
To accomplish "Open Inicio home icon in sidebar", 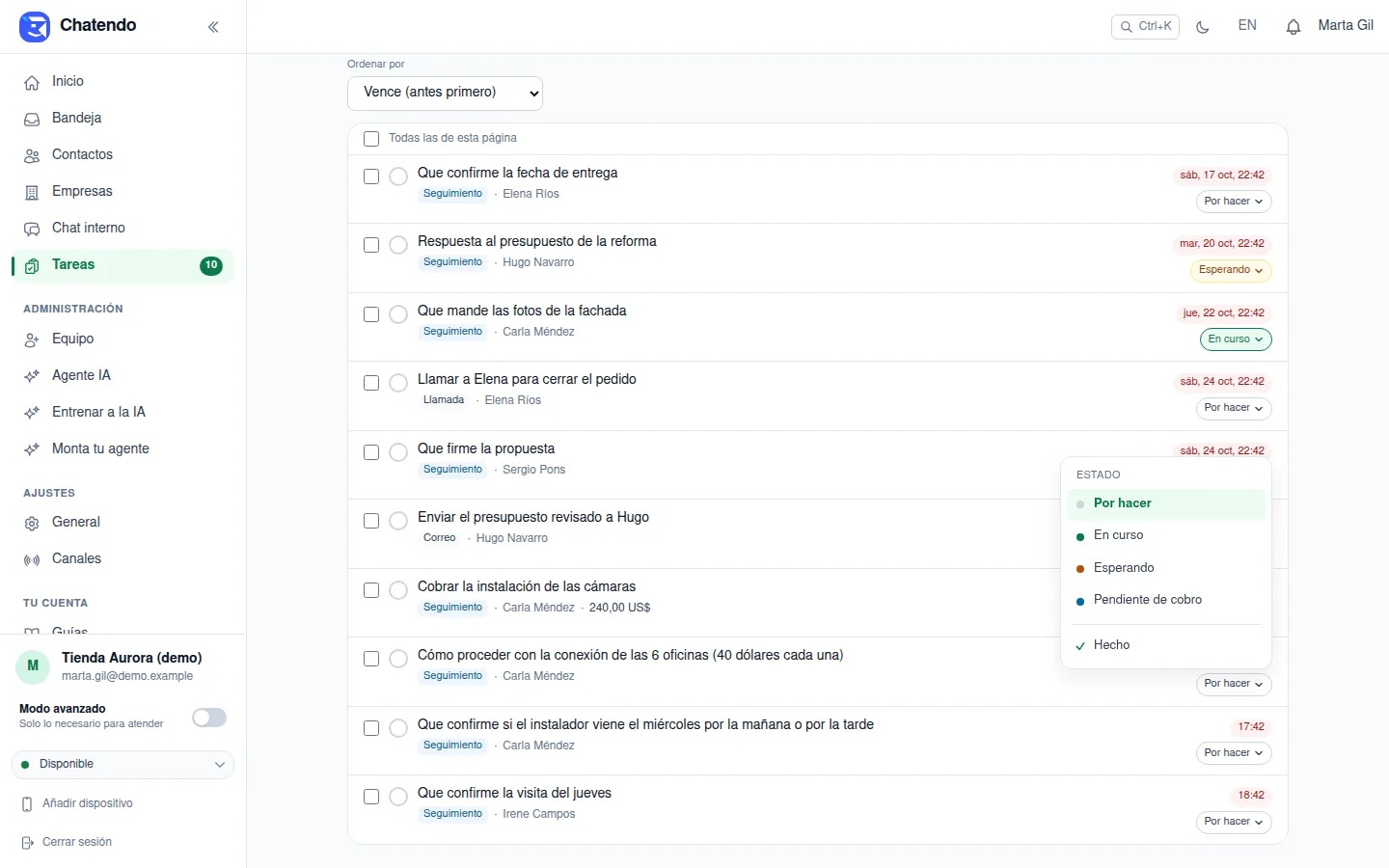I will coord(32,83).
